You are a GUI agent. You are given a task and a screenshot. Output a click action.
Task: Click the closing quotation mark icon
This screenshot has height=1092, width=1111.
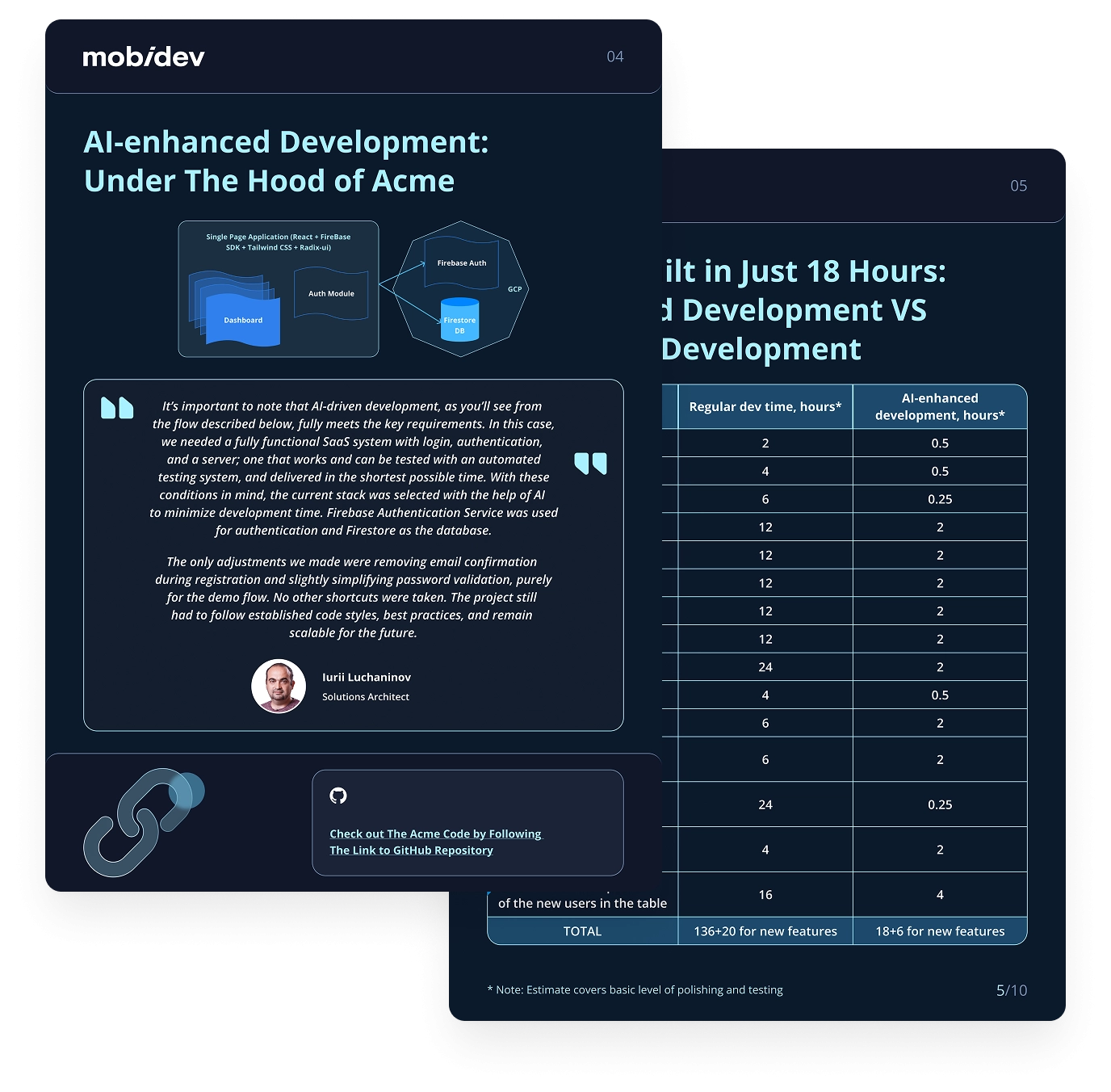[x=590, y=463]
